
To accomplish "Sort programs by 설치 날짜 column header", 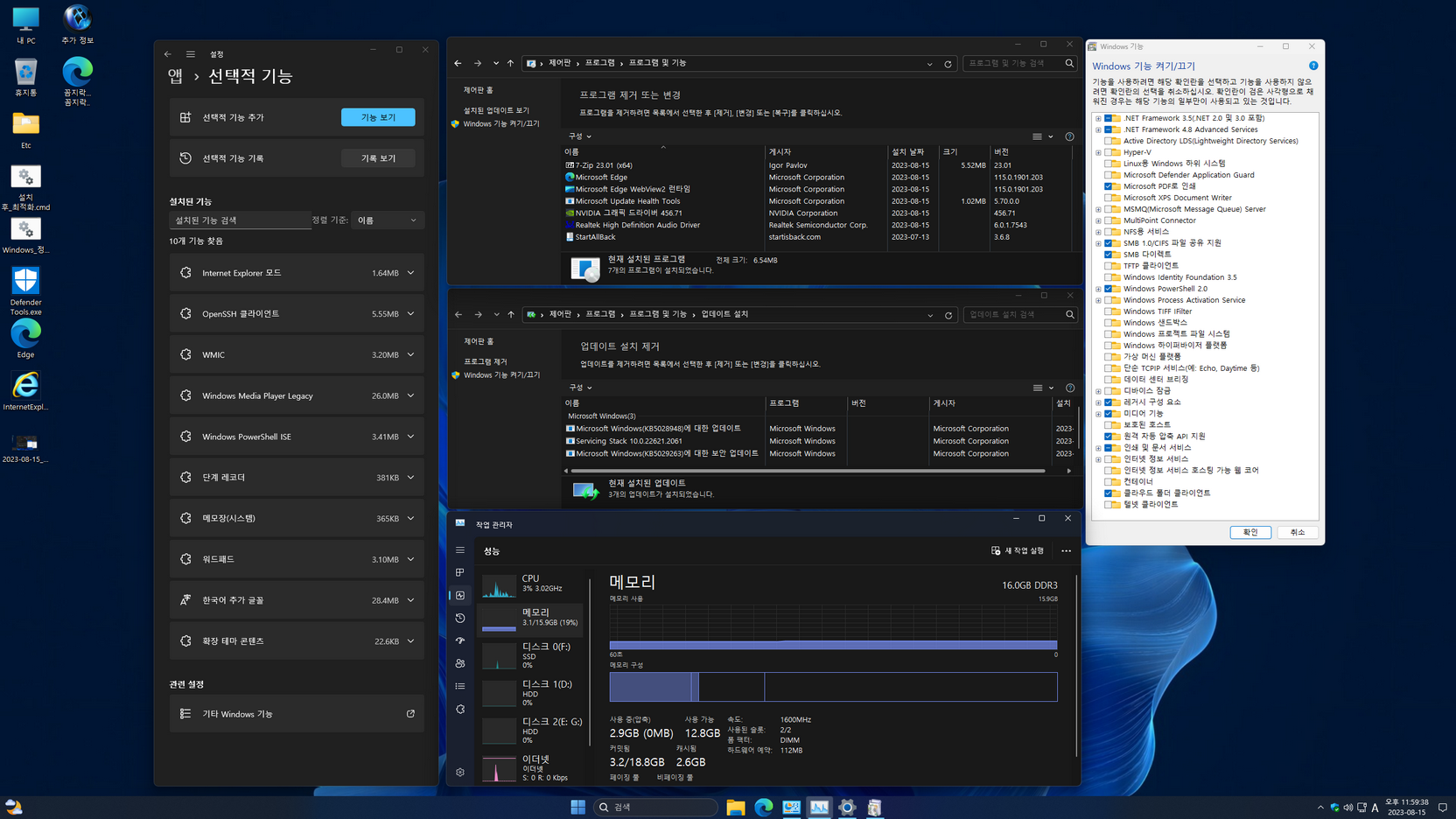I will point(913,152).
